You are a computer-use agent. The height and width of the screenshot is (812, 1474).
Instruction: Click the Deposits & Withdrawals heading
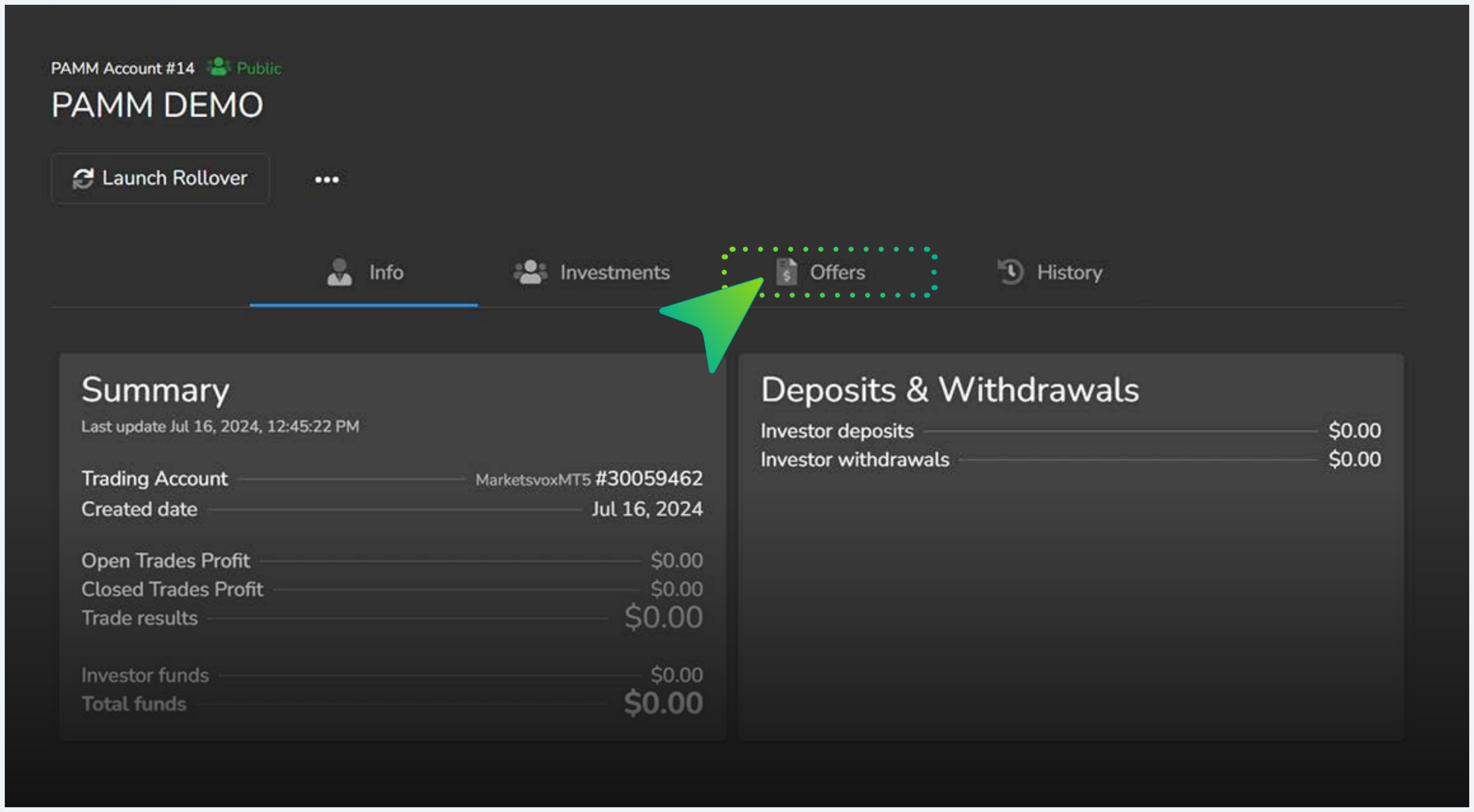tap(950, 390)
